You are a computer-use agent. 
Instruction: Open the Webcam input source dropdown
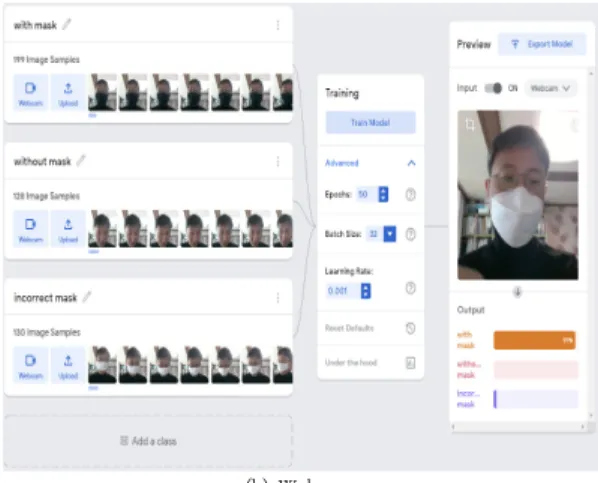click(x=550, y=89)
